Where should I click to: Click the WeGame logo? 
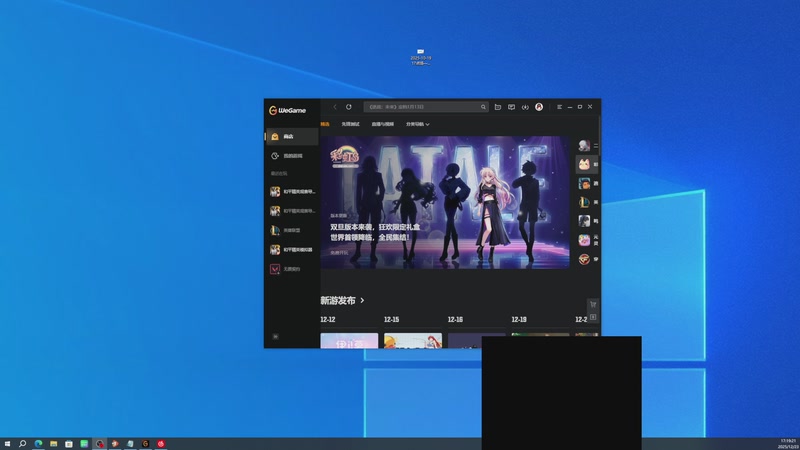[287, 110]
